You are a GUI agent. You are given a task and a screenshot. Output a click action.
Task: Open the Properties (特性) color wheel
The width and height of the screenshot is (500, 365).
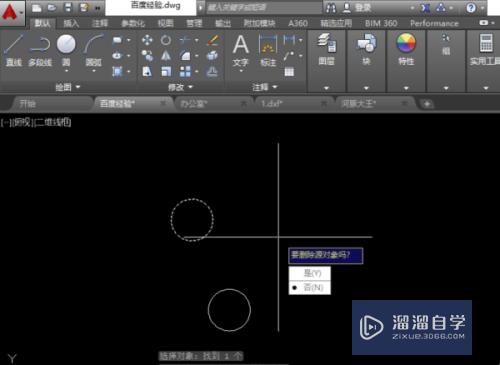pyautogui.click(x=406, y=49)
